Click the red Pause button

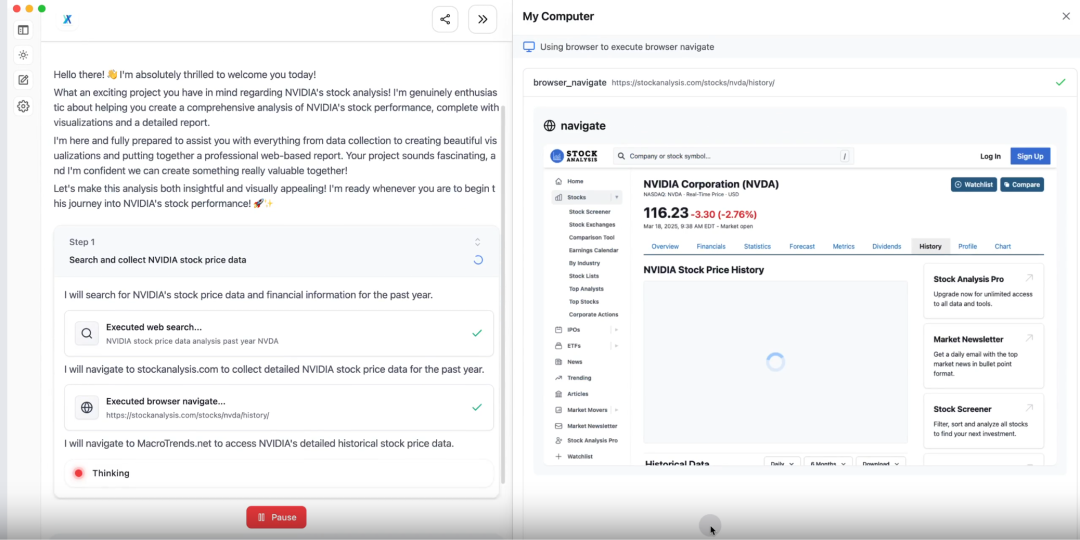[x=276, y=517]
